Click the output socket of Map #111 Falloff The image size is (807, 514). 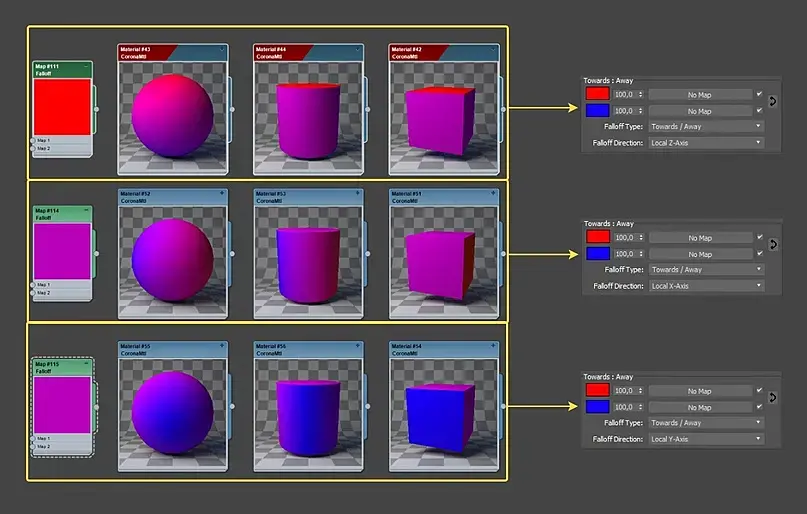point(96,109)
